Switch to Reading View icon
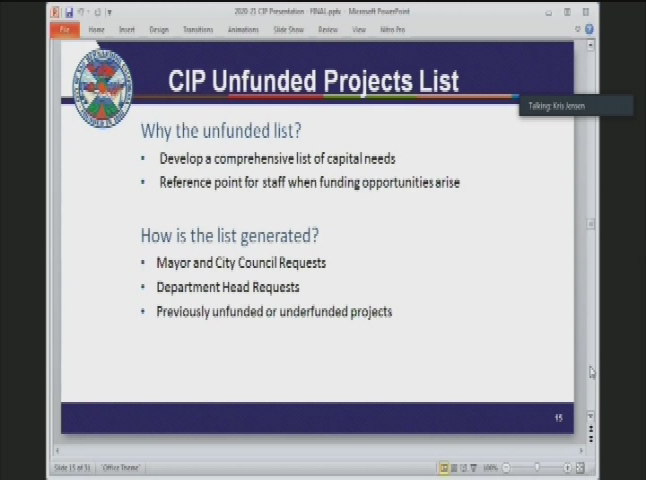The height and width of the screenshot is (480, 646). coord(465,468)
